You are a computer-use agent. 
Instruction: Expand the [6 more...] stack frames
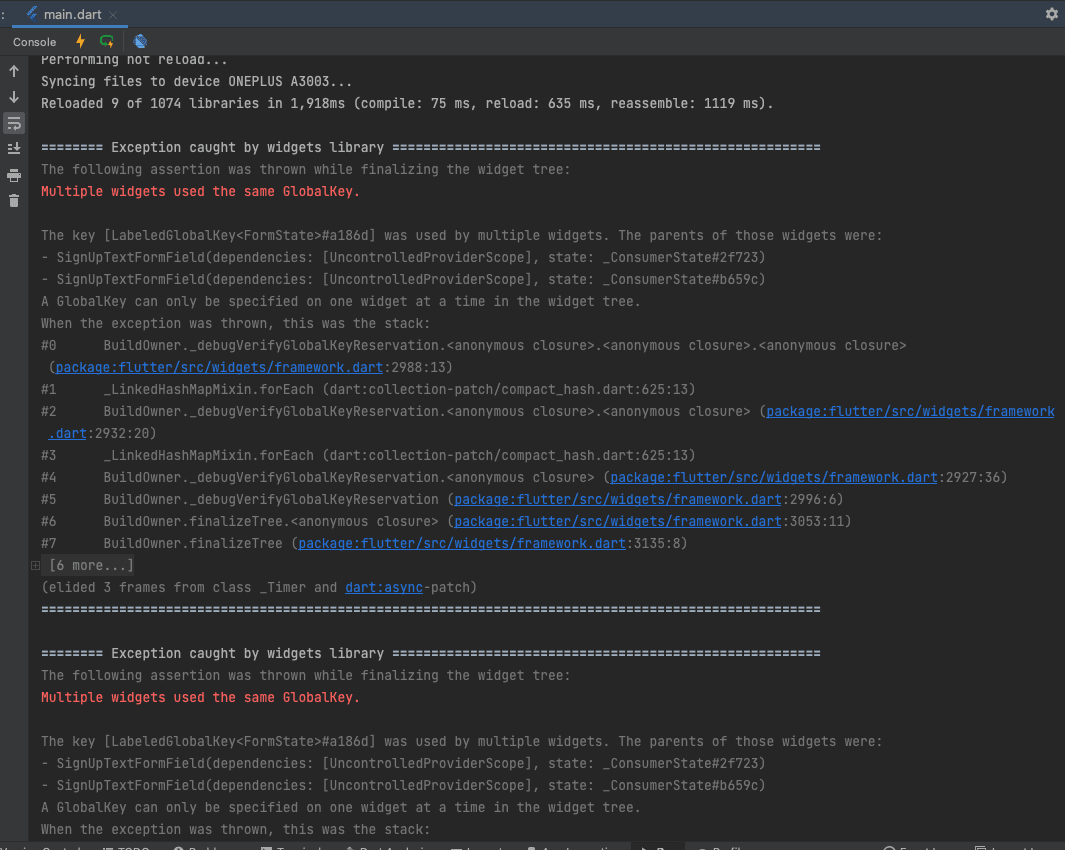coord(90,565)
